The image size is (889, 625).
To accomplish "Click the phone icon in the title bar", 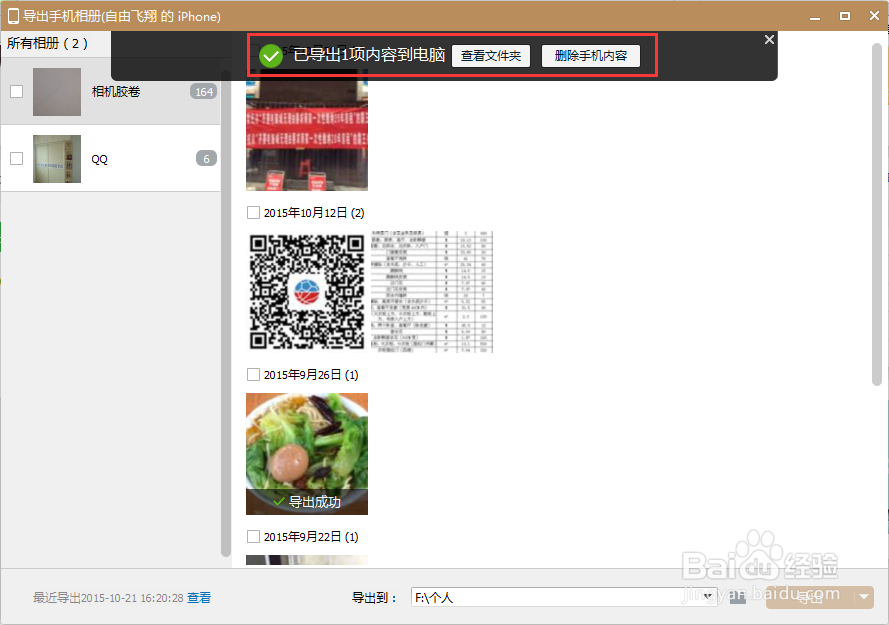I will [x=12, y=15].
